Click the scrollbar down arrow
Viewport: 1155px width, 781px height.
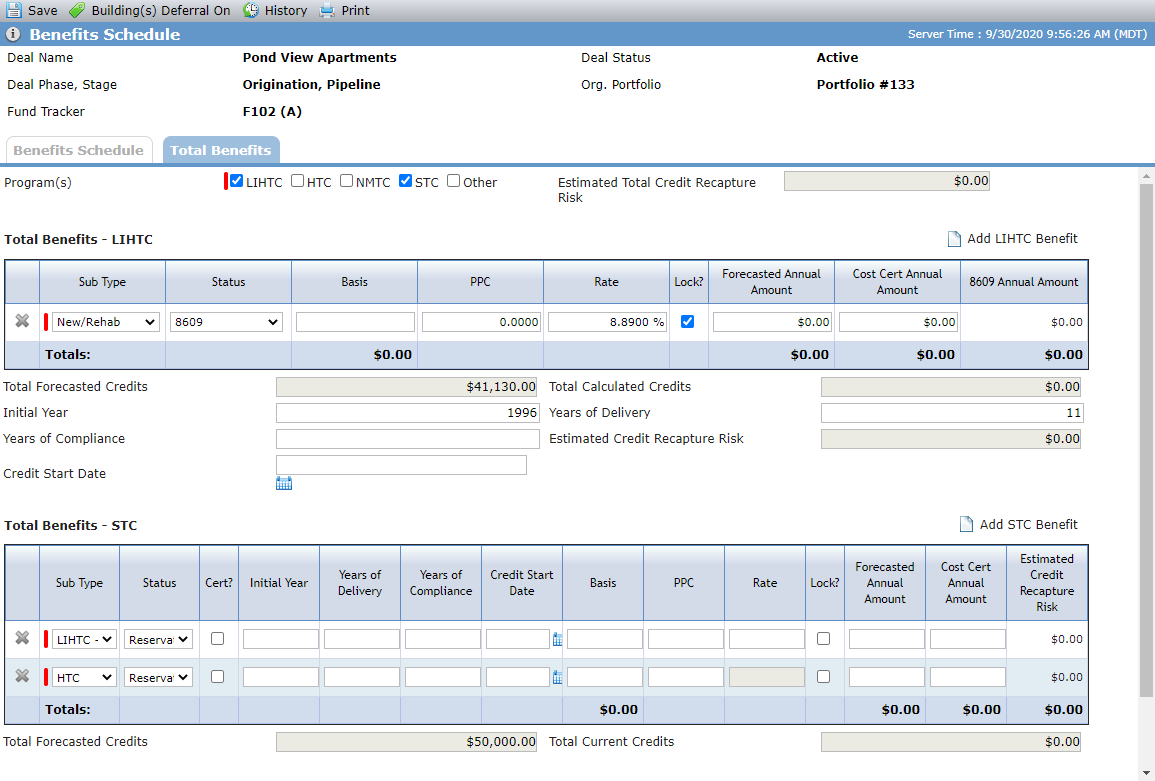[1146, 772]
